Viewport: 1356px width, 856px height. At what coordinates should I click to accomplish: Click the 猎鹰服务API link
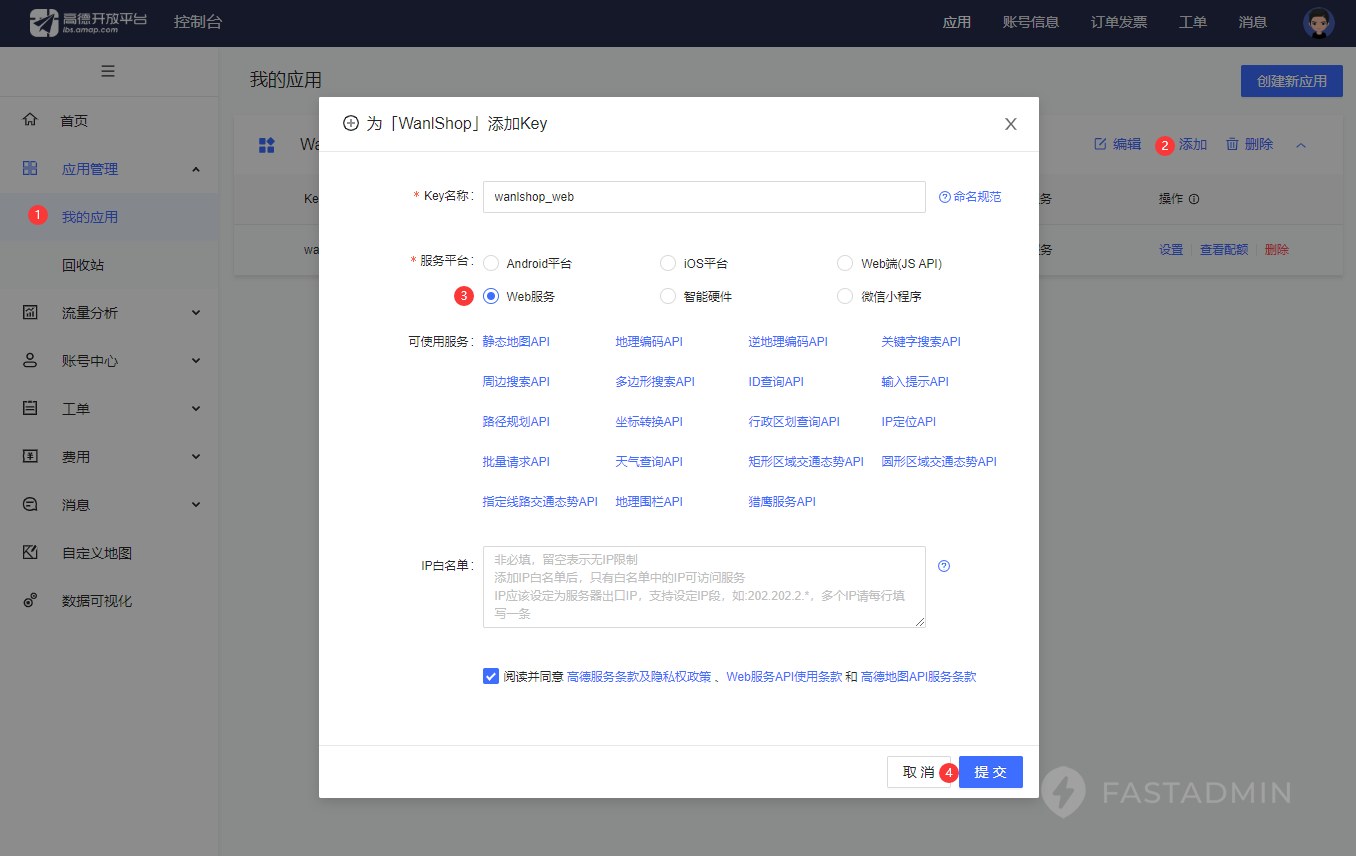[782, 502]
